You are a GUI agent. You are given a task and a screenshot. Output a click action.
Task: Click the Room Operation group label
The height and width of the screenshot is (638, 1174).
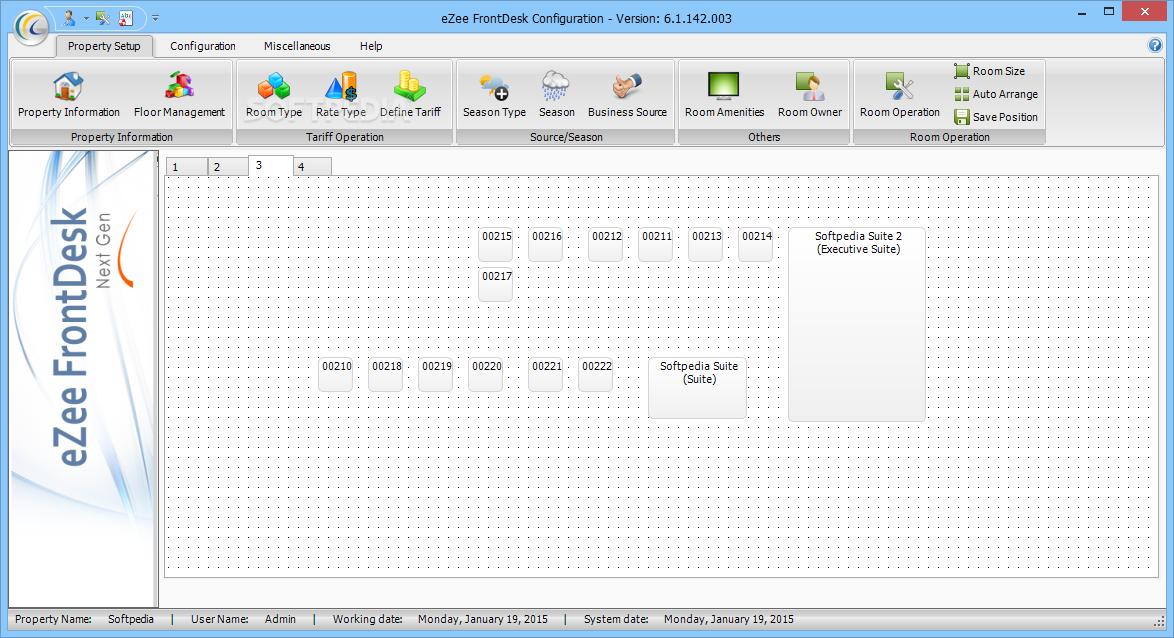coord(949,137)
